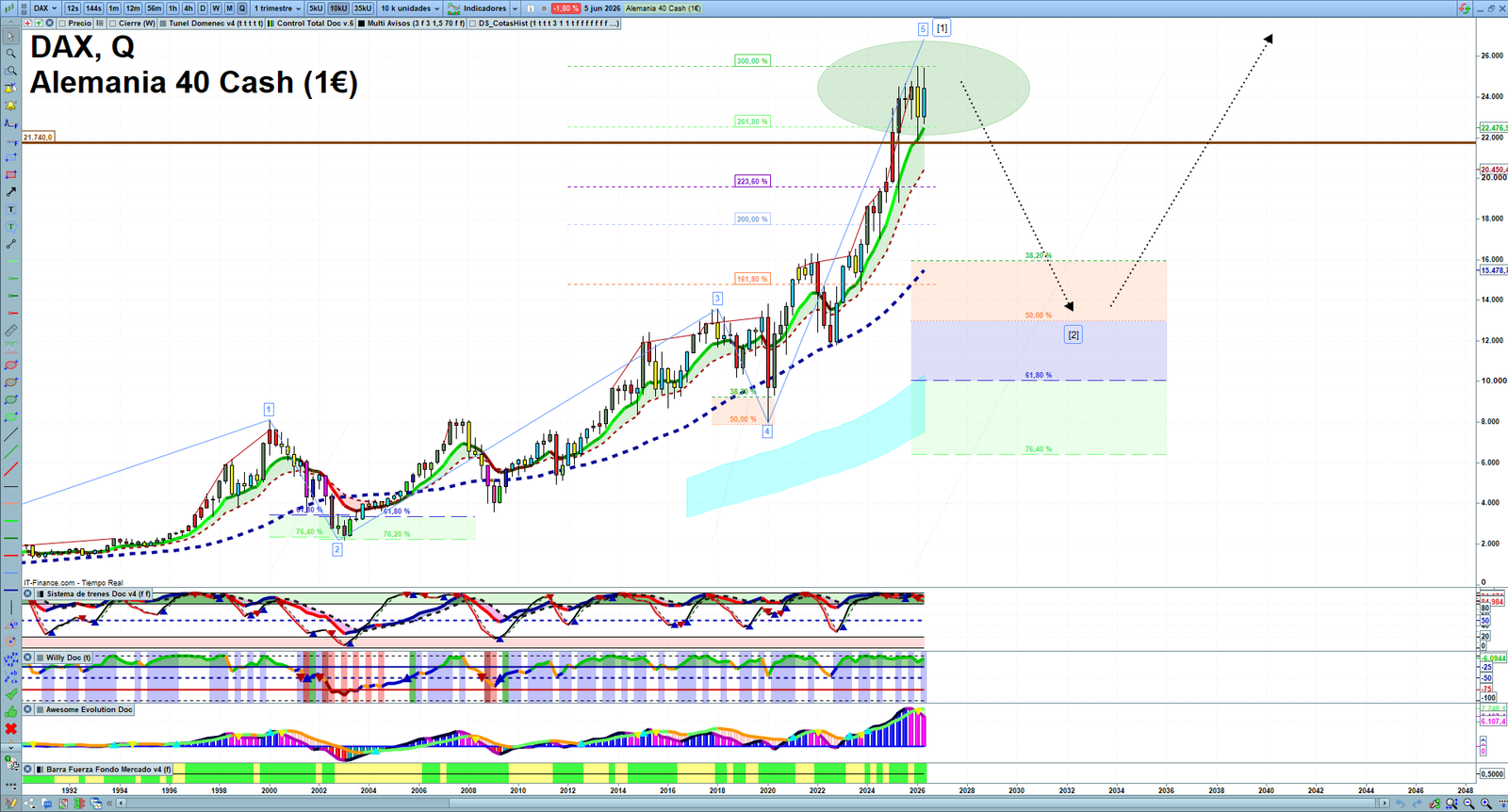
Task: Toggle the Awesome Evolution Doc indicator box
Action: [x=41, y=709]
